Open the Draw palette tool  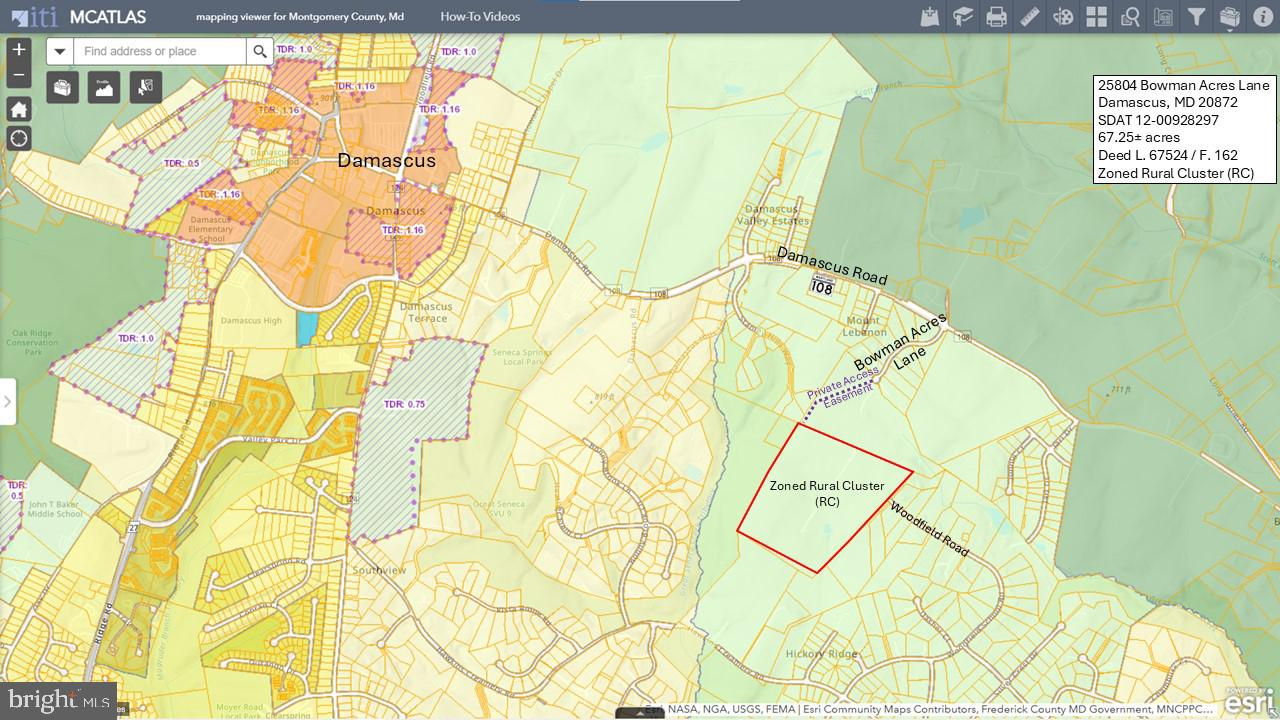(x=1063, y=17)
